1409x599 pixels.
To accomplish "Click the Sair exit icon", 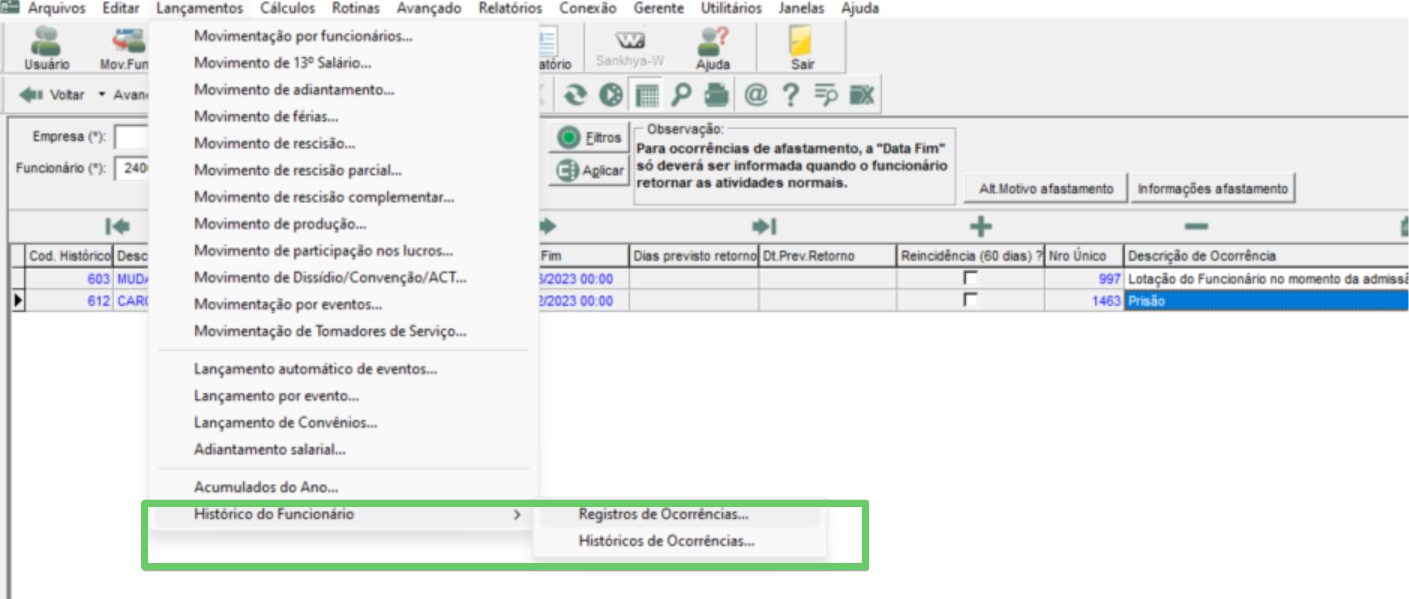I will (802, 47).
